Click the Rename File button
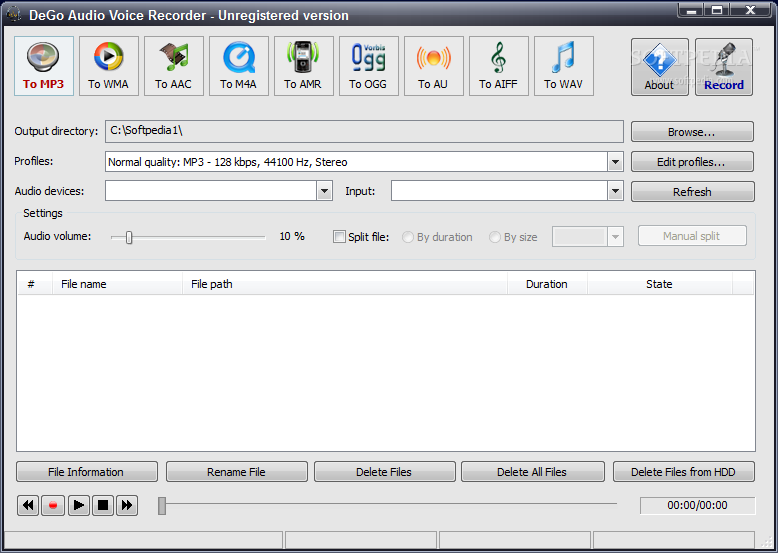The width and height of the screenshot is (778, 553). pyautogui.click(x=237, y=472)
